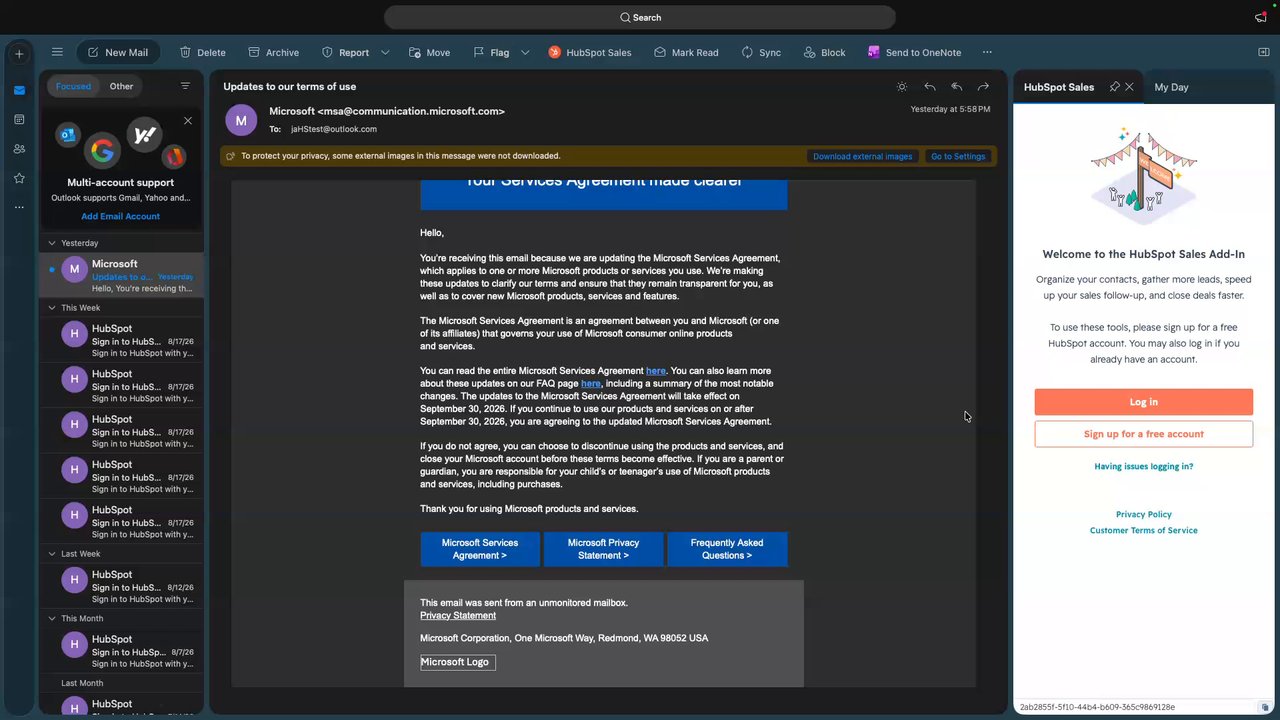
Task: Open the Mail view in the left rail
Action: point(19,90)
